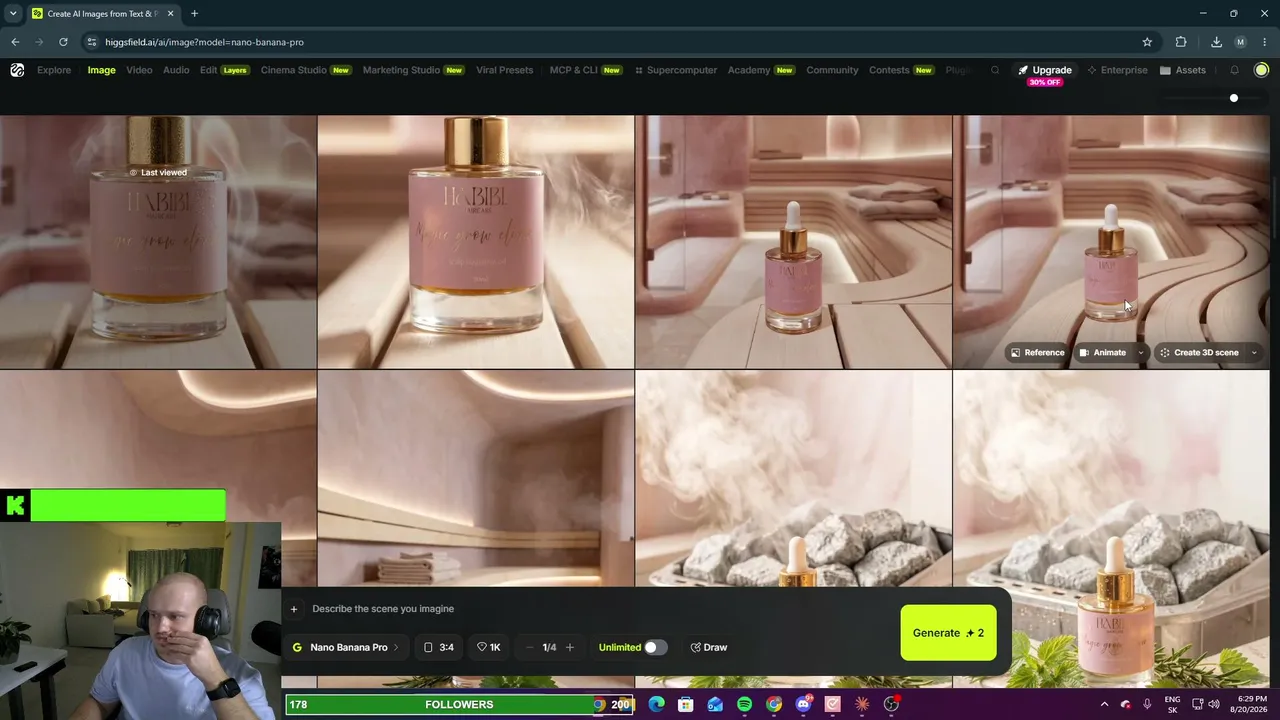Screen dimensions: 1280x720
Task: Launch Spotify from the taskbar
Action: pyautogui.click(x=744, y=704)
